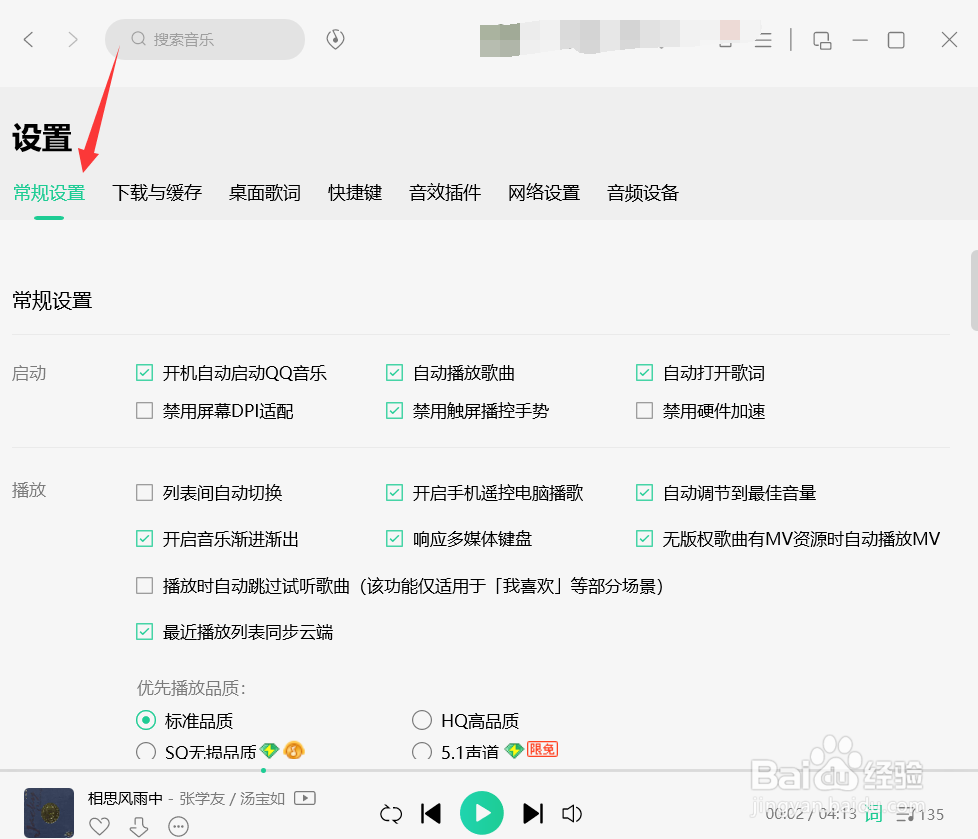Click the album cover thumbnail in player bar

click(x=49, y=813)
